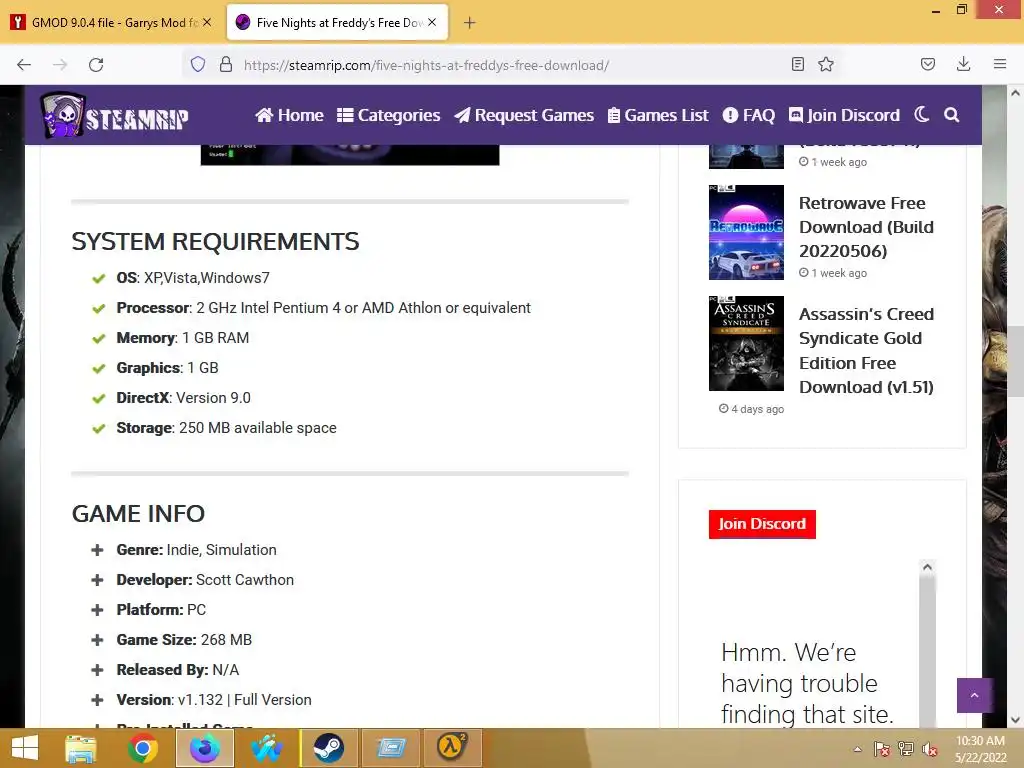Click the SYSTEM REQUIREMENTS heading
Image resolution: width=1024 pixels, height=768 pixels.
pyautogui.click(x=216, y=242)
